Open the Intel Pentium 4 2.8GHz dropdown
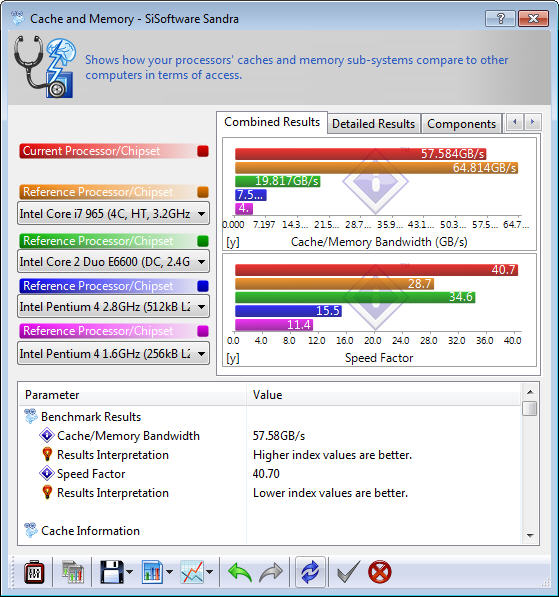559x597 pixels. [113, 306]
